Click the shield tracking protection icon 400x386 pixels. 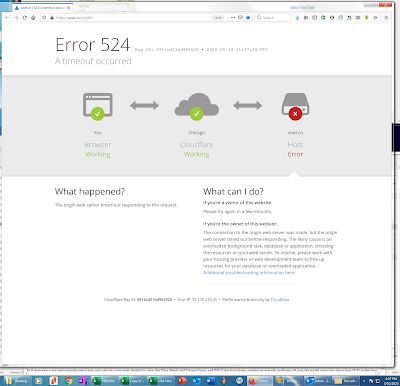click(44, 18)
